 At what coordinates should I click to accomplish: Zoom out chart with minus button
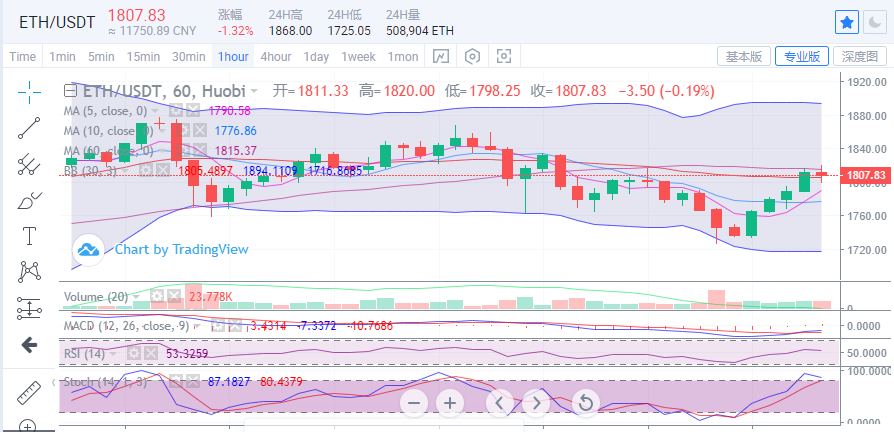(414, 404)
